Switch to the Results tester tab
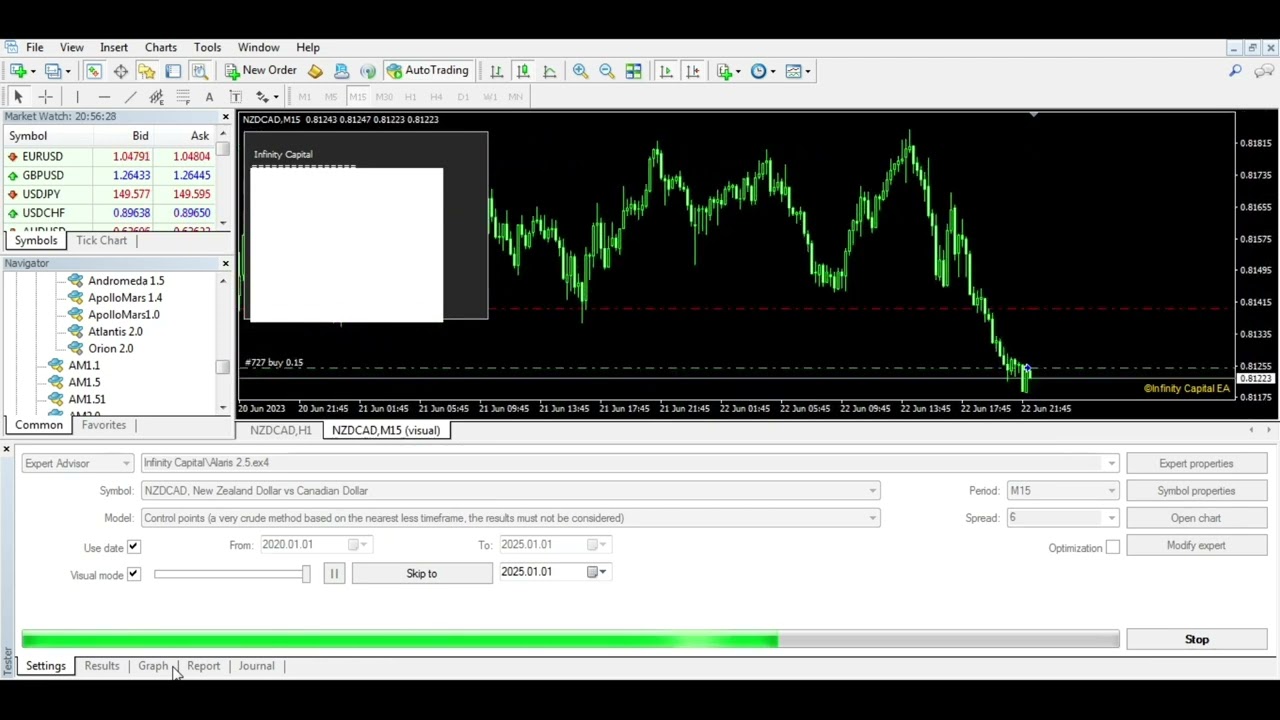 102,666
